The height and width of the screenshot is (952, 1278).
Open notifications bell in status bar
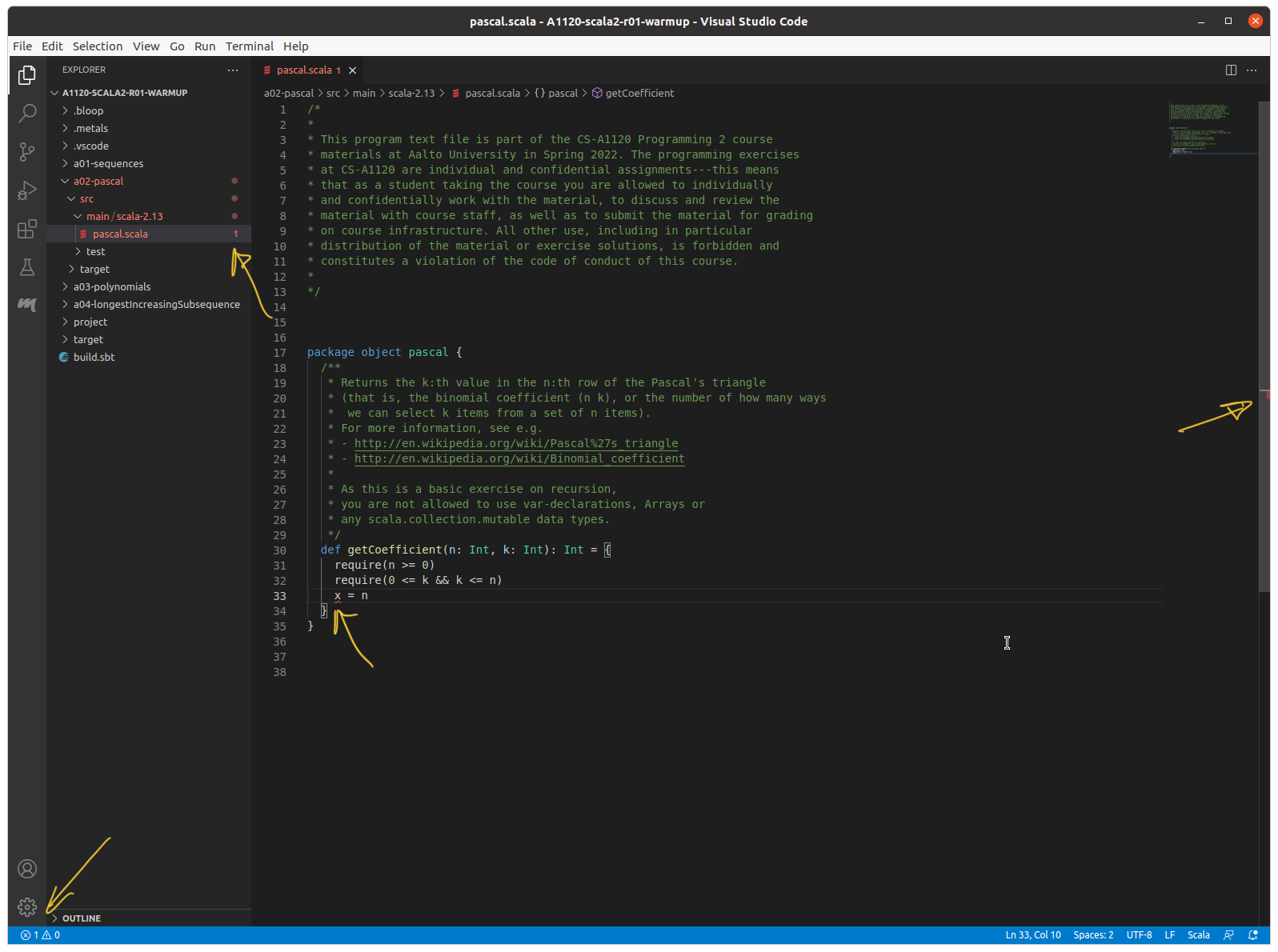tap(1253, 935)
